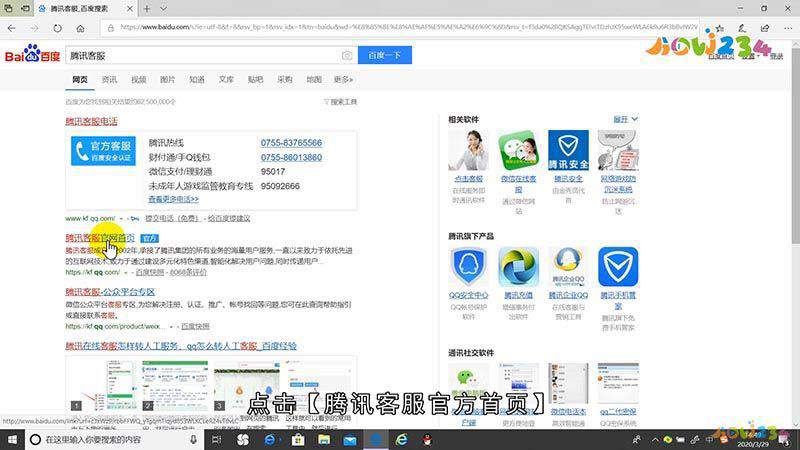800x450 pixels.
Task: Expand 展开 in 相关软件 section
Action: pos(626,119)
